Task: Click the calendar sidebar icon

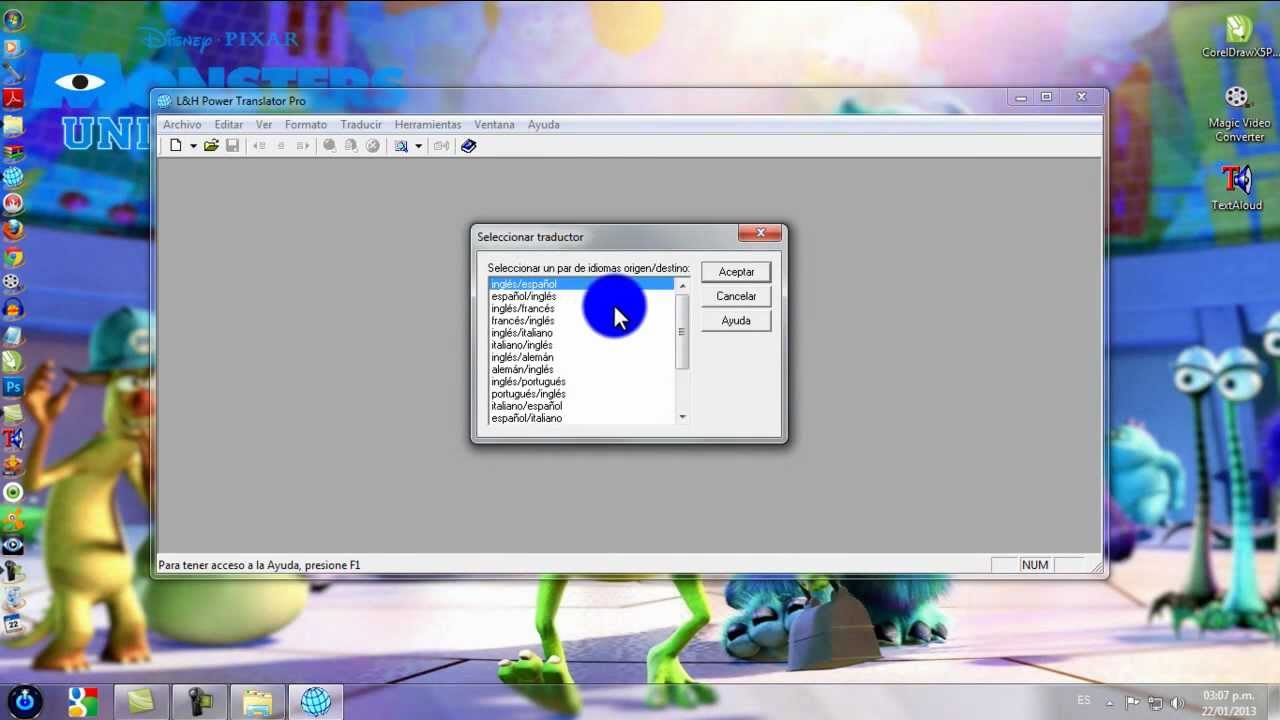Action: pyautogui.click(x=13, y=624)
